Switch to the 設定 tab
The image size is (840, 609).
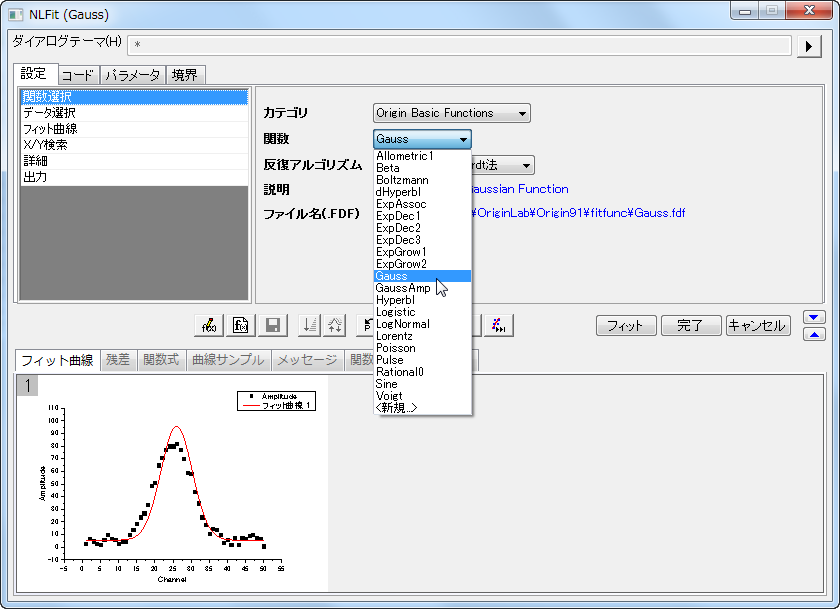pyautogui.click(x=34, y=74)
